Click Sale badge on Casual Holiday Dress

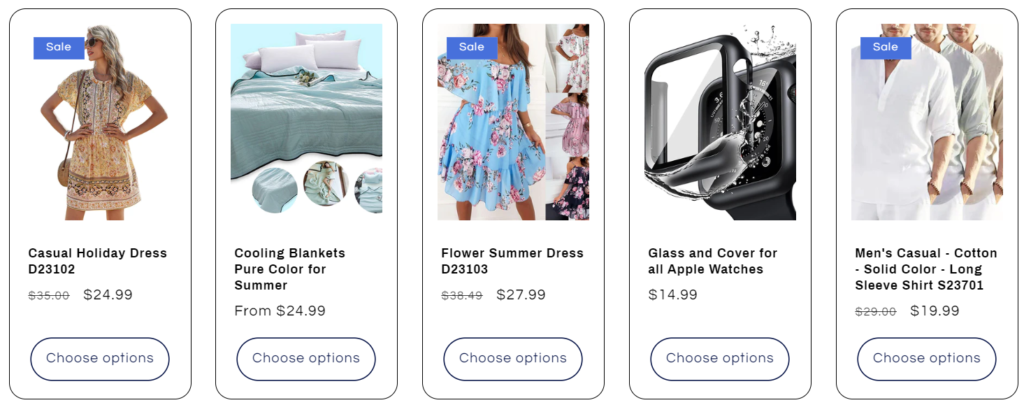tap(59, 48)
